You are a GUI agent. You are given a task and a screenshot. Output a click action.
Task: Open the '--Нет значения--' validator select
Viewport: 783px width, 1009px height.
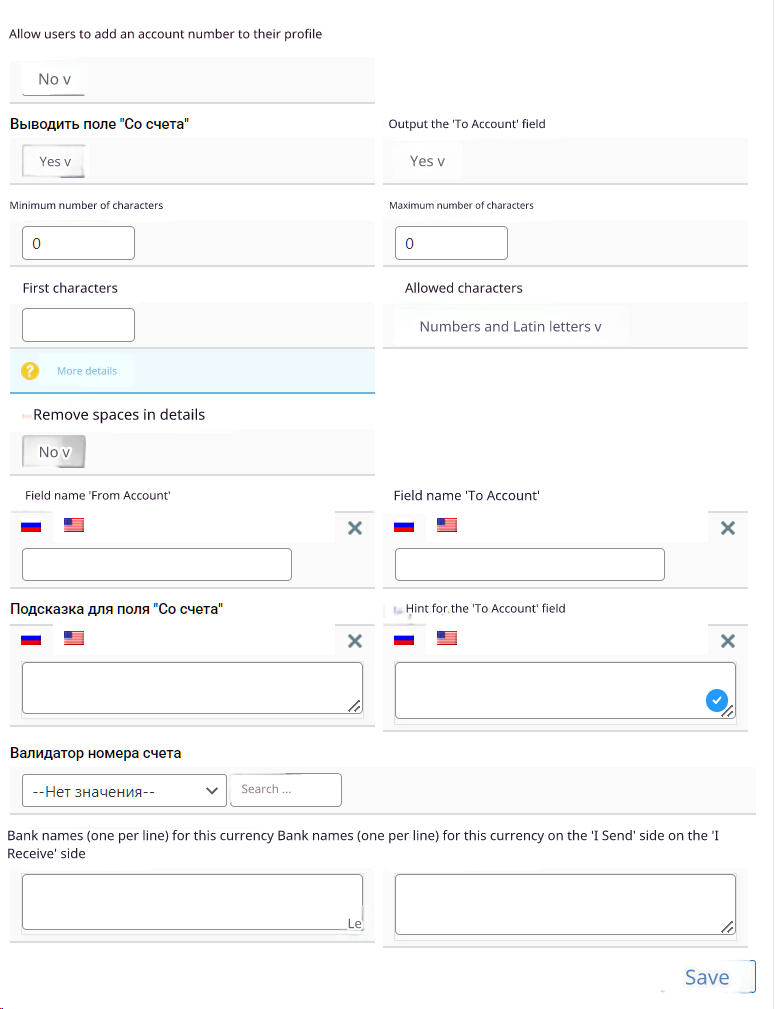point(124,791)
